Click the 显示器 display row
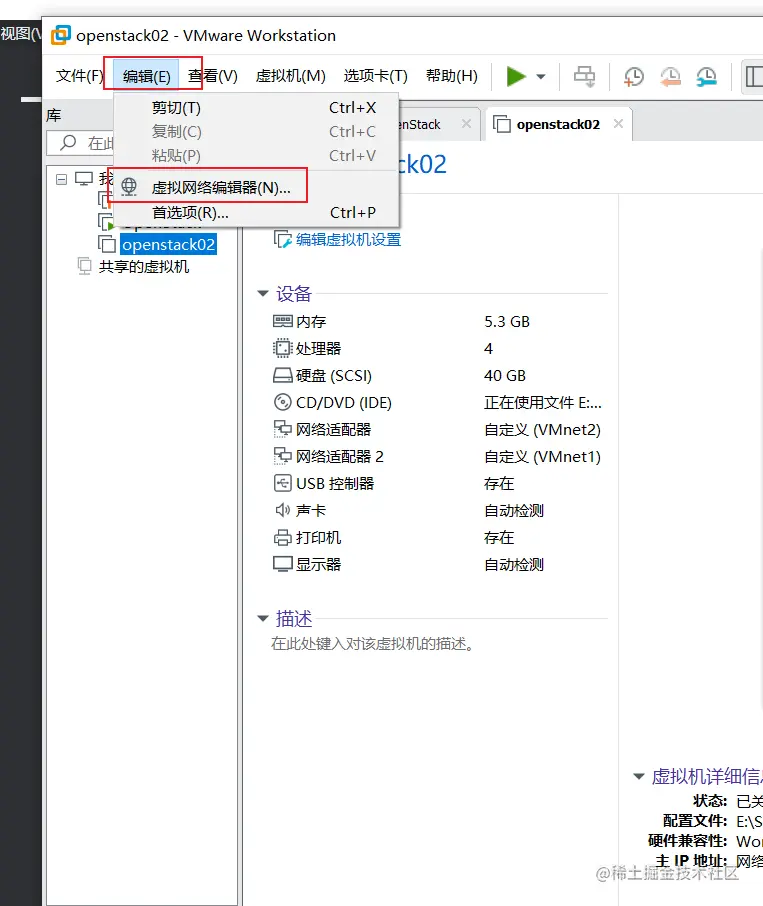Screen dimensions: 763x906 (x=437, y=565)
